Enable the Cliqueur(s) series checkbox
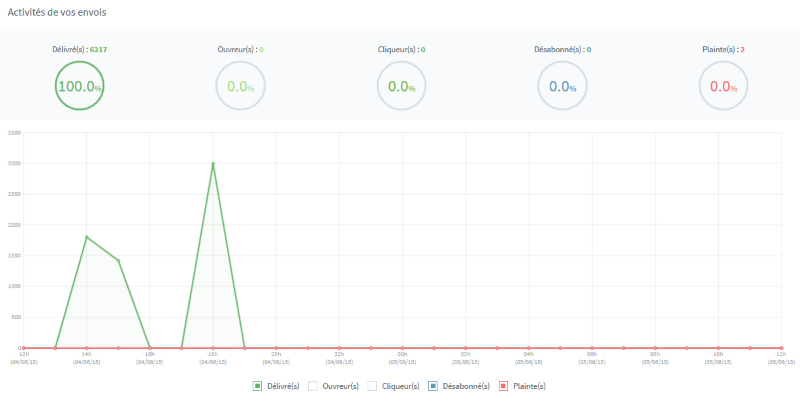The image size is (800, 402). (x=372, y=386)
